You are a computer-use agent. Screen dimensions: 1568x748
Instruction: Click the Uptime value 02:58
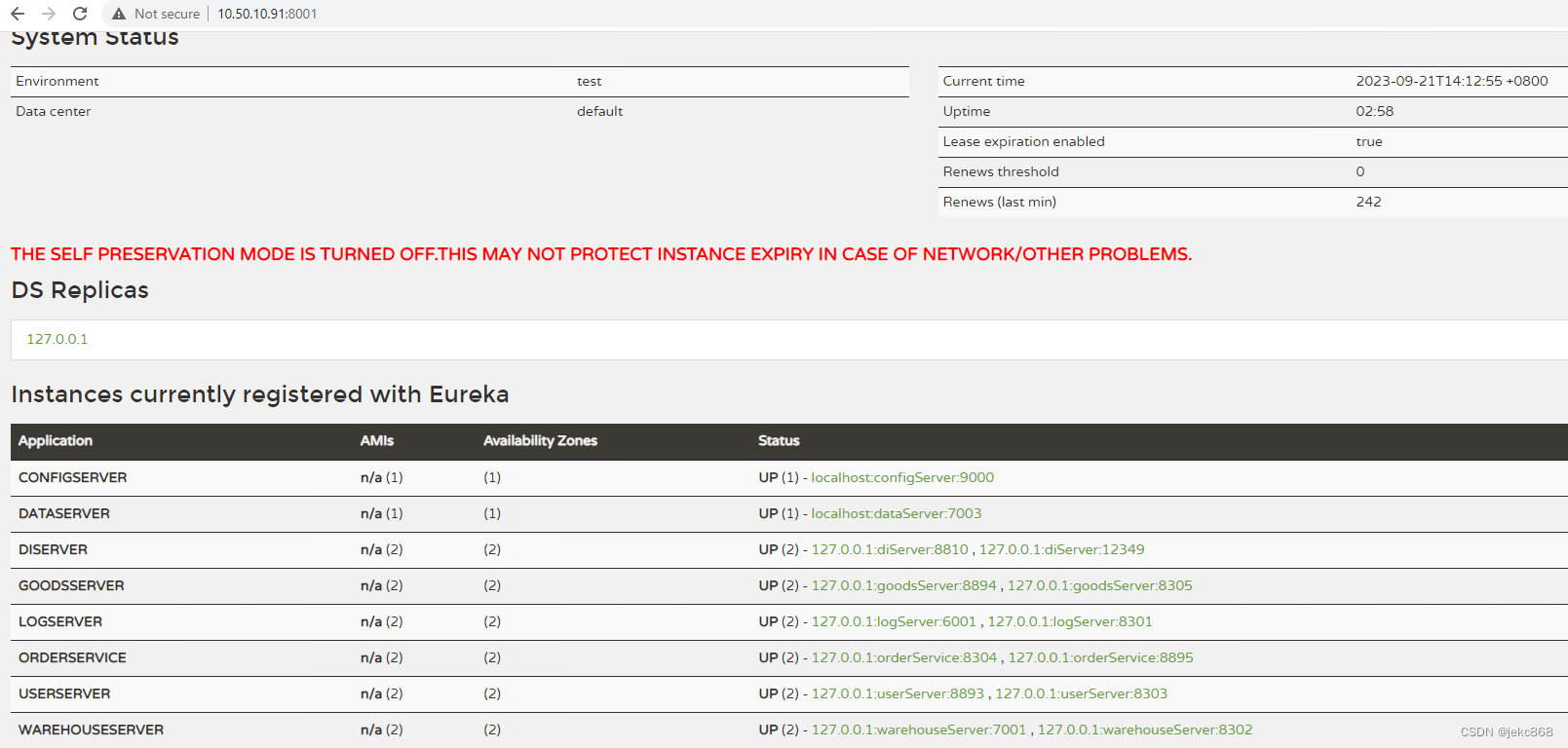click(1374, 111)
